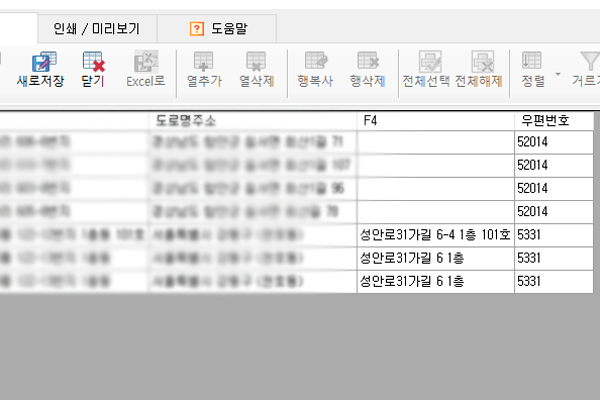Click the F4 column header
Viewport: 600px width, 400px height.
[x=435, y=121]
